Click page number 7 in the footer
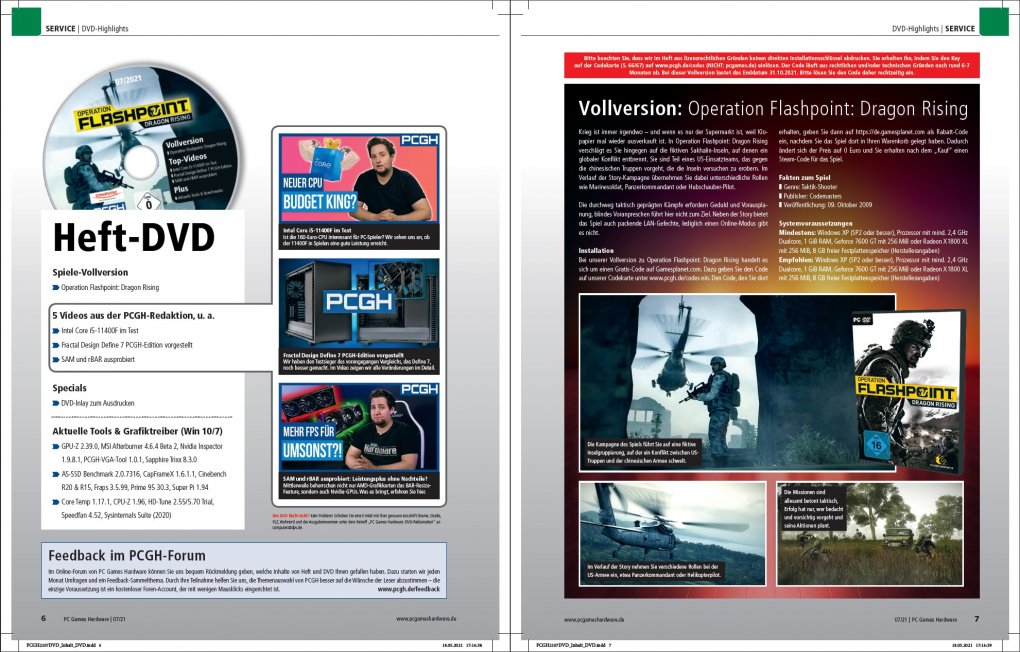This screenshot has height=652, width=1020. (976, 619)
